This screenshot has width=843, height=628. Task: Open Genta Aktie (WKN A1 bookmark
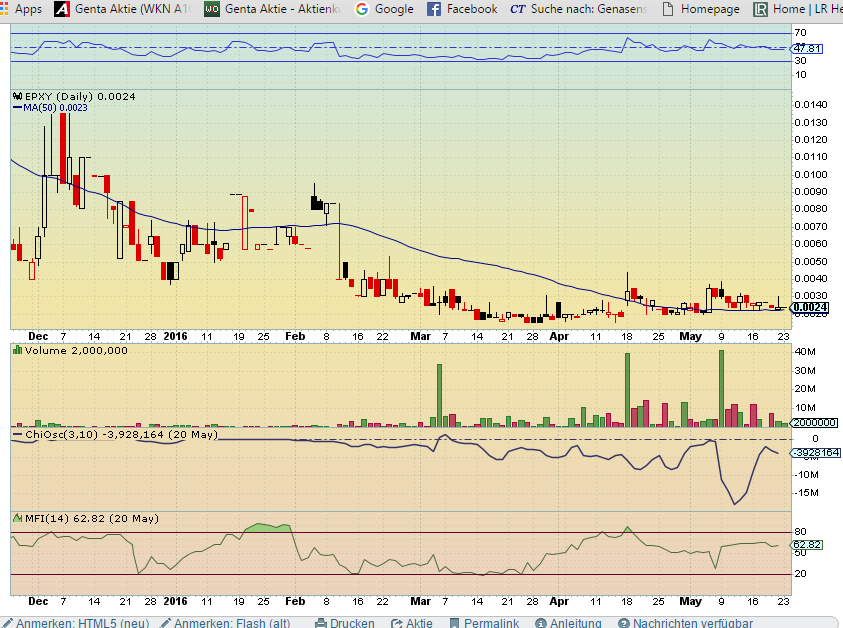point(132,9)
